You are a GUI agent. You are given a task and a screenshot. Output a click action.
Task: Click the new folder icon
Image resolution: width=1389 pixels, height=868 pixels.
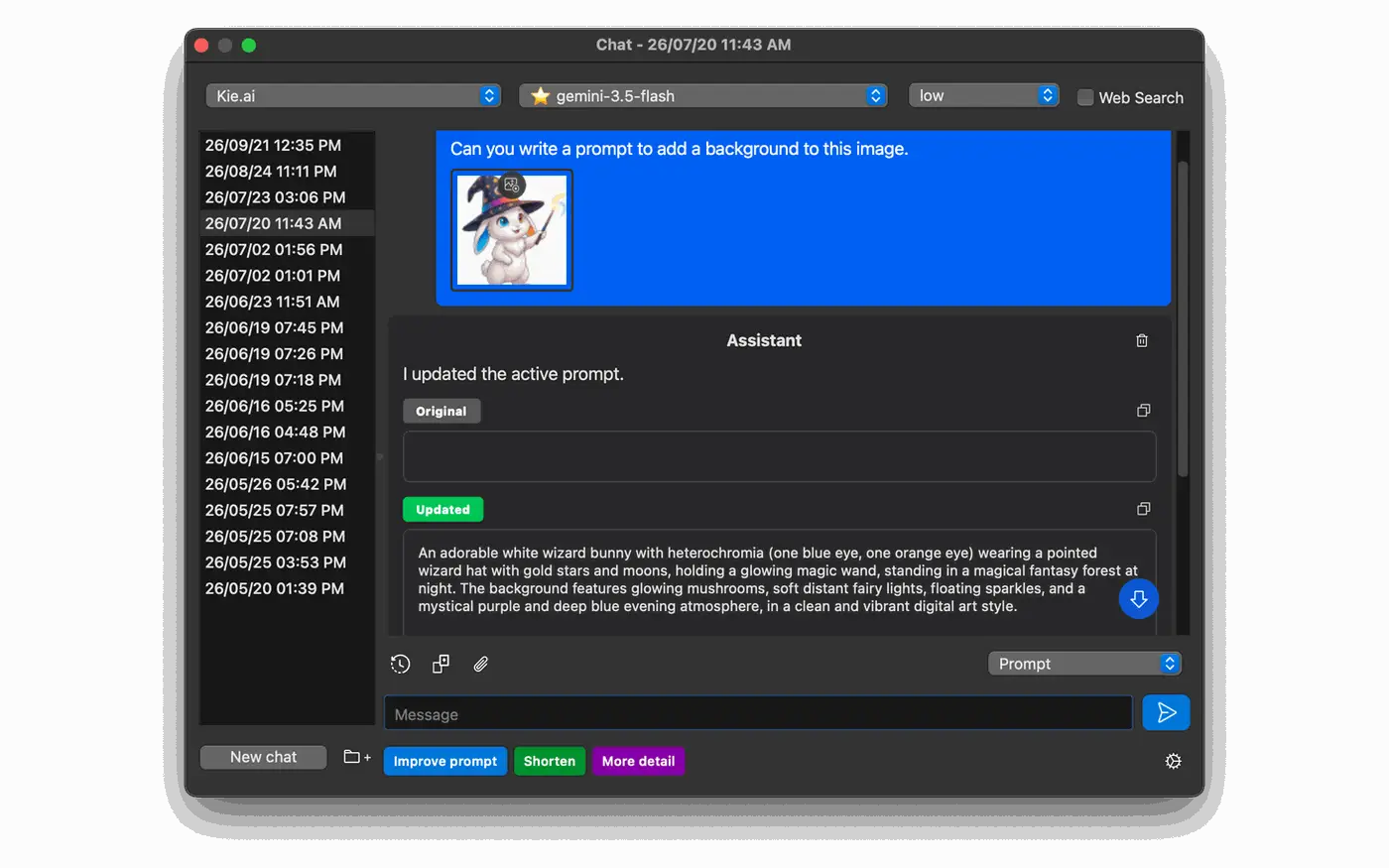click(356, 757)
